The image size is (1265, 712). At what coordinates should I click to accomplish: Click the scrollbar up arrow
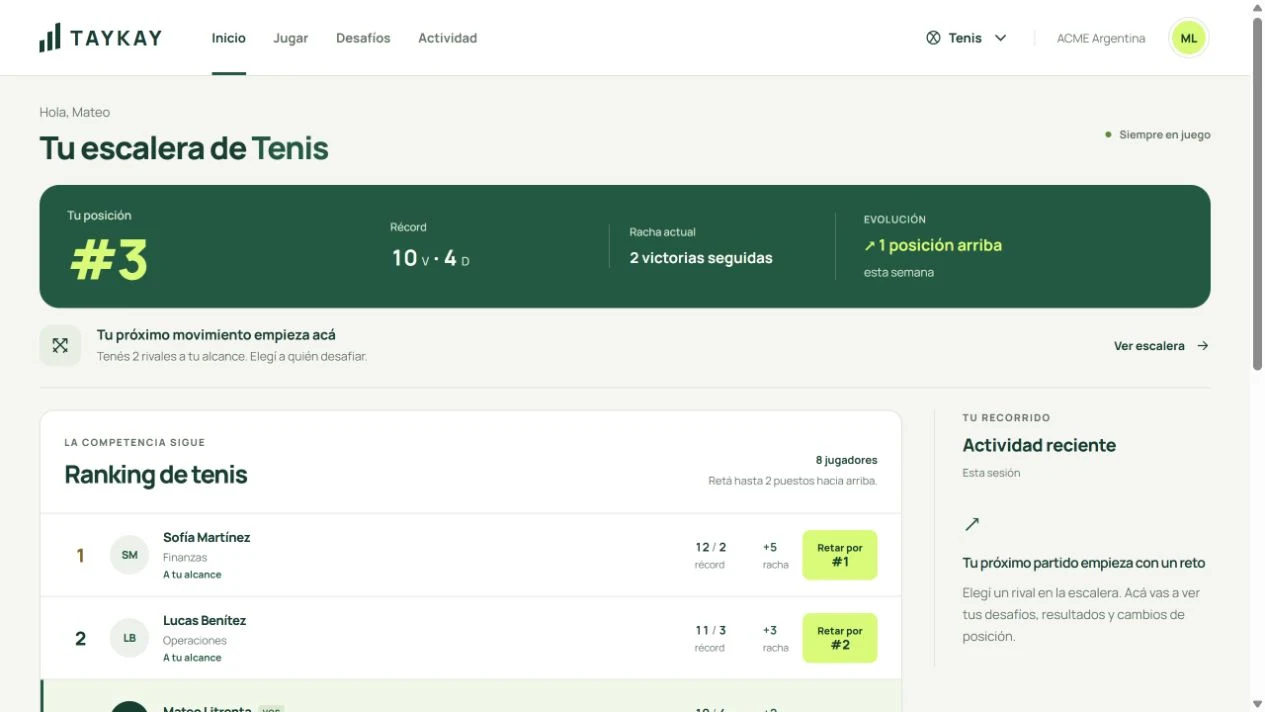[1257, 8]
